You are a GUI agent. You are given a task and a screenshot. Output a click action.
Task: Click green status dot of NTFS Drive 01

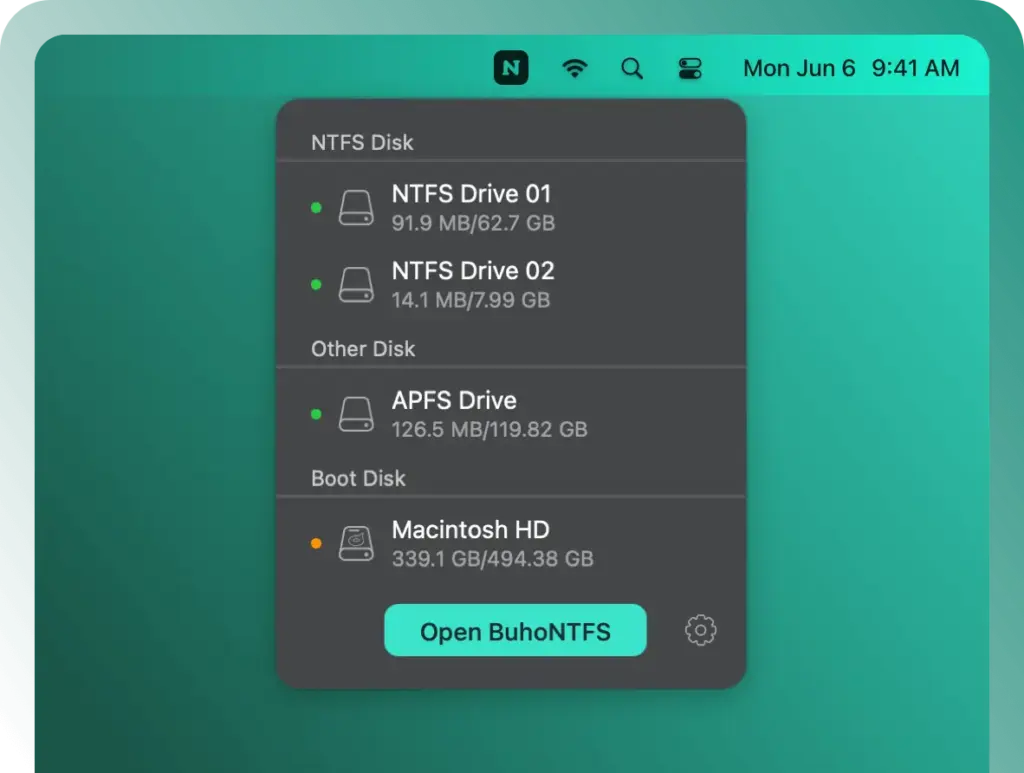[x=316, y=208]
